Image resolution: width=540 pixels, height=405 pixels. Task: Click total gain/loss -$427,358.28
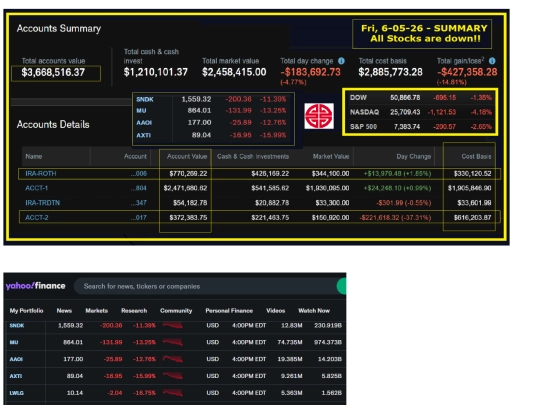tap(467, 72)
